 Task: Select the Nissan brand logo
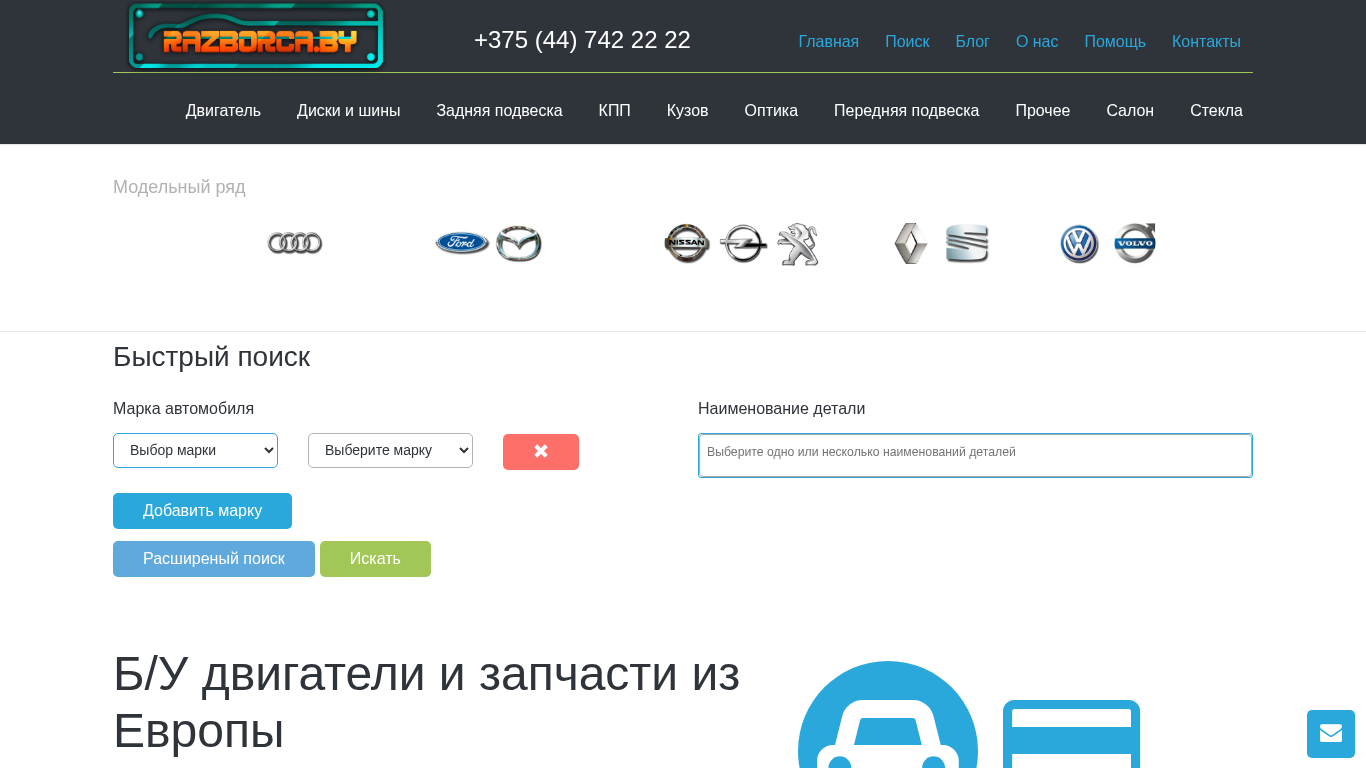coord(687,243)
